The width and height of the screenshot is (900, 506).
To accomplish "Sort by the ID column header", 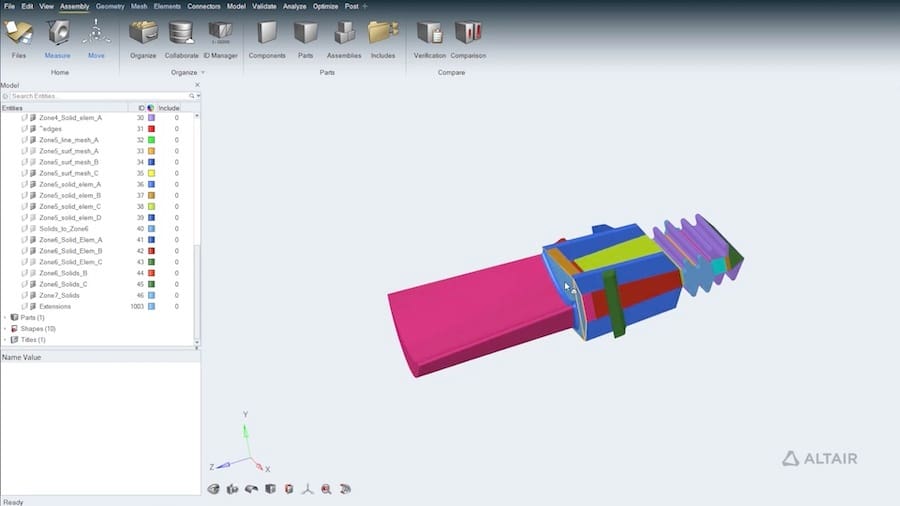I will point(141,108).
